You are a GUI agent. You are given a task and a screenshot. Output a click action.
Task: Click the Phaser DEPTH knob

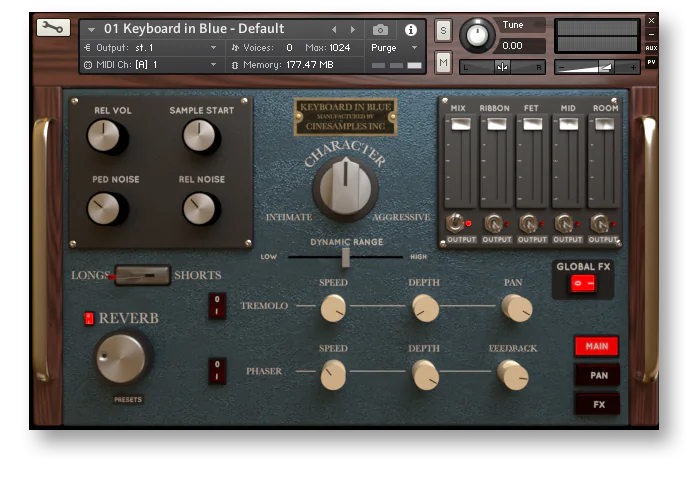click(426, 375)
